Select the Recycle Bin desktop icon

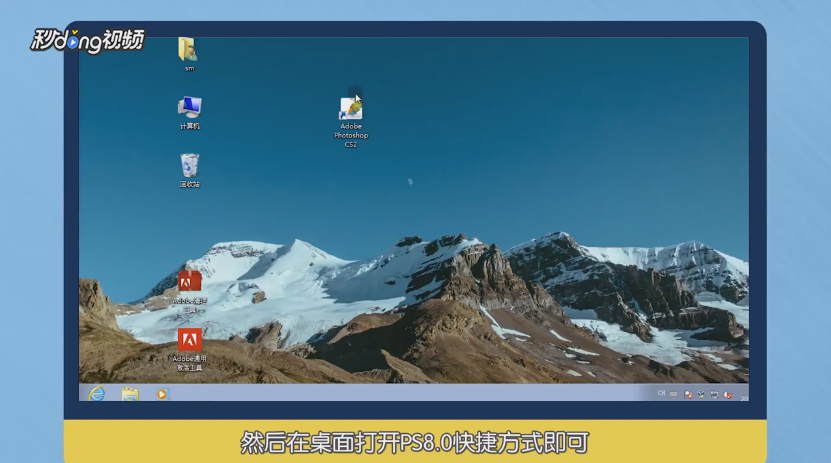click(189, 165)
